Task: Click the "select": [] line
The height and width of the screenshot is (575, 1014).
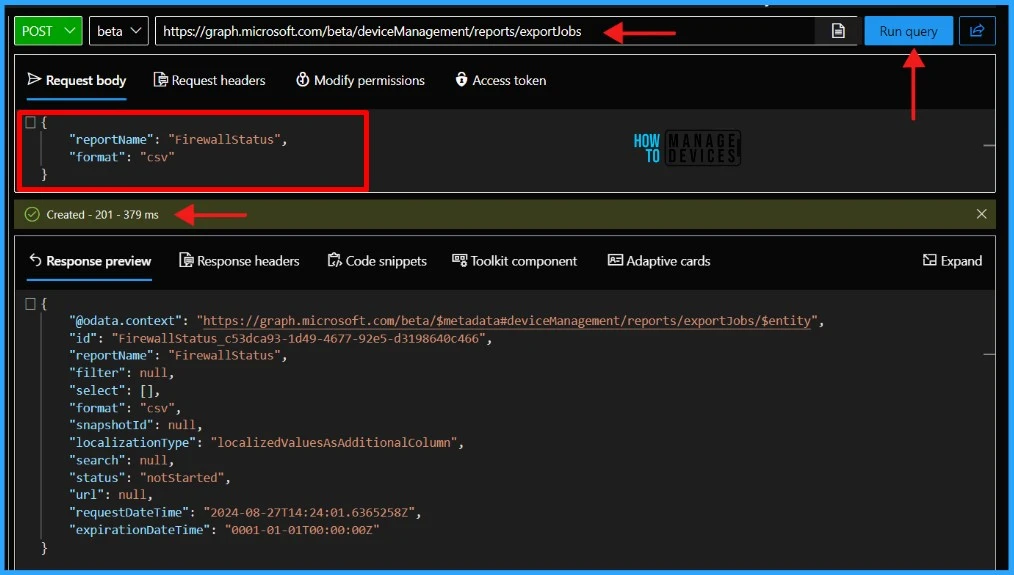Action: click(x=114, y=391)
